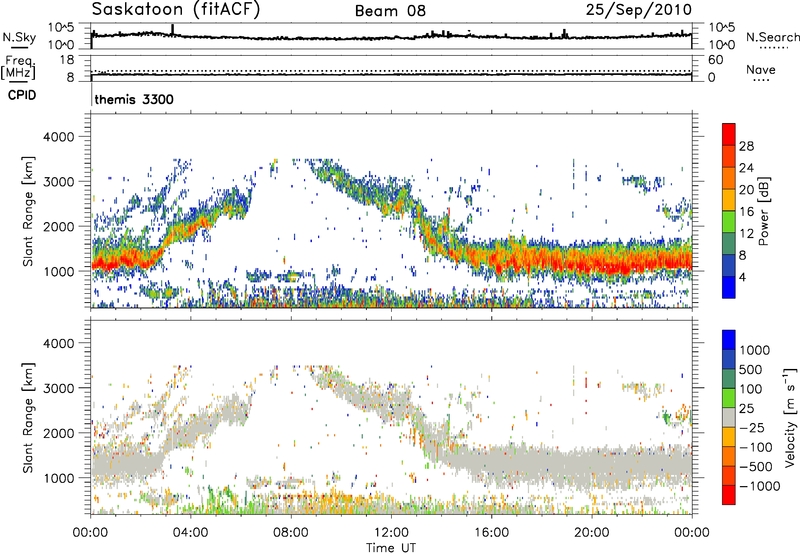
Task: Click the "Nave" legend label
Action: 761,70
